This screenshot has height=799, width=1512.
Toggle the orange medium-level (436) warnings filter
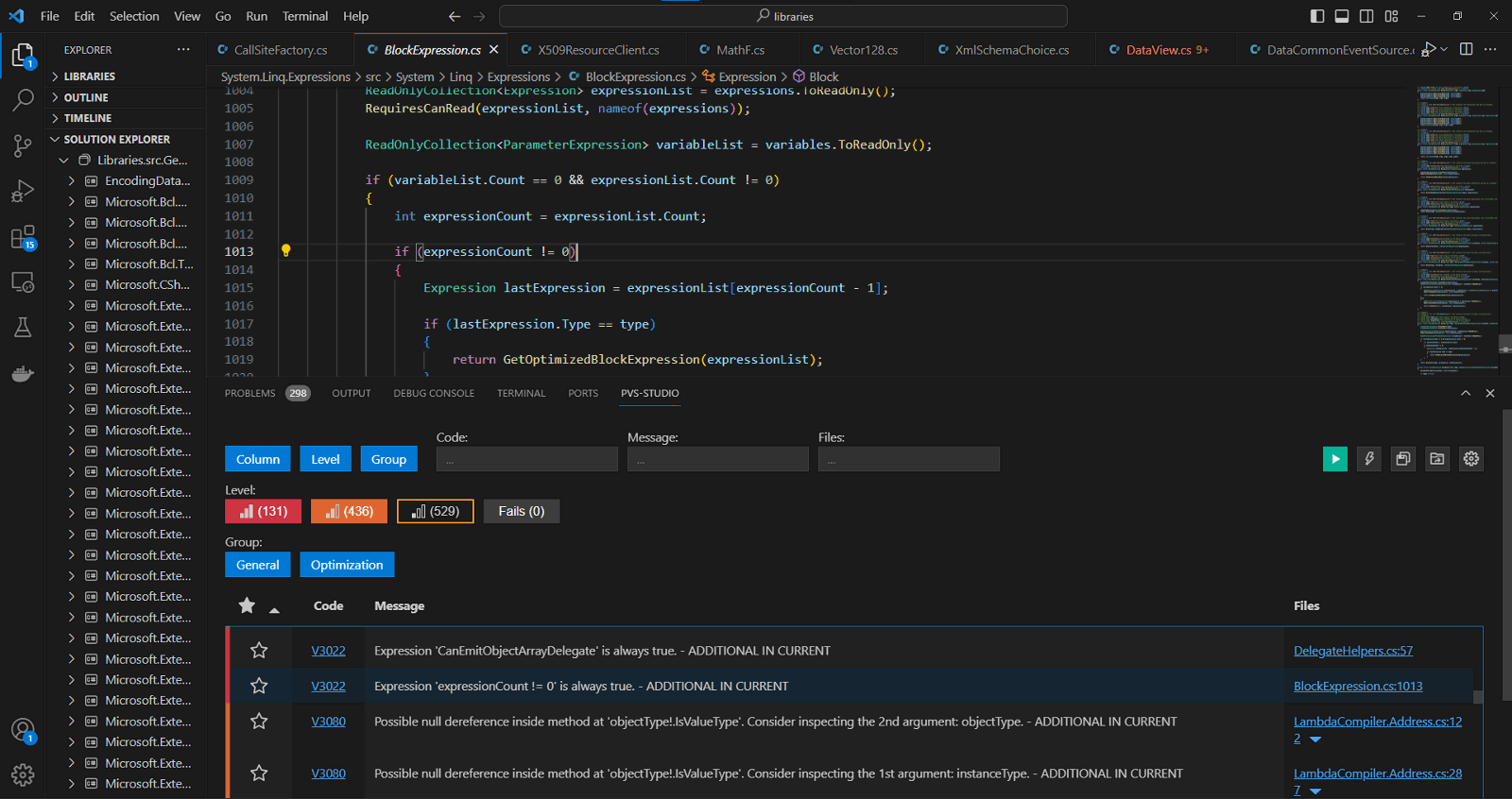tap(349, 511)
